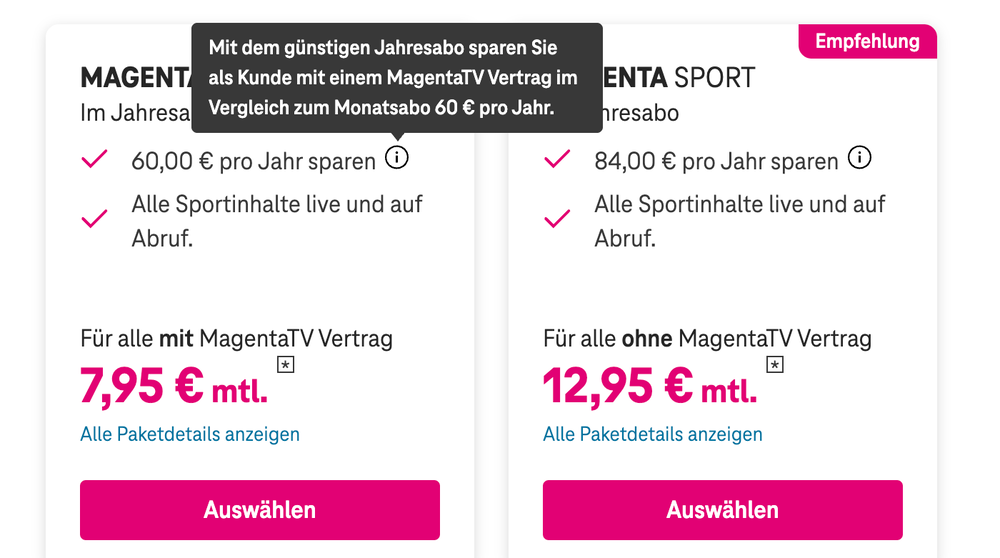Click Sportinhalte checkmark in the 7,95 € card
This screenshot has width=1000, height=558.
point(95,219)
